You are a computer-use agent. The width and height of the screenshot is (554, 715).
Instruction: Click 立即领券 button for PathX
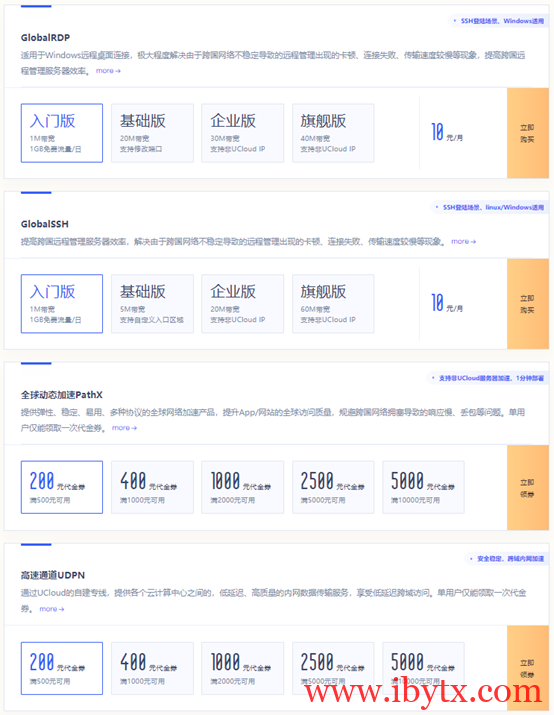[x=528, y=487]
